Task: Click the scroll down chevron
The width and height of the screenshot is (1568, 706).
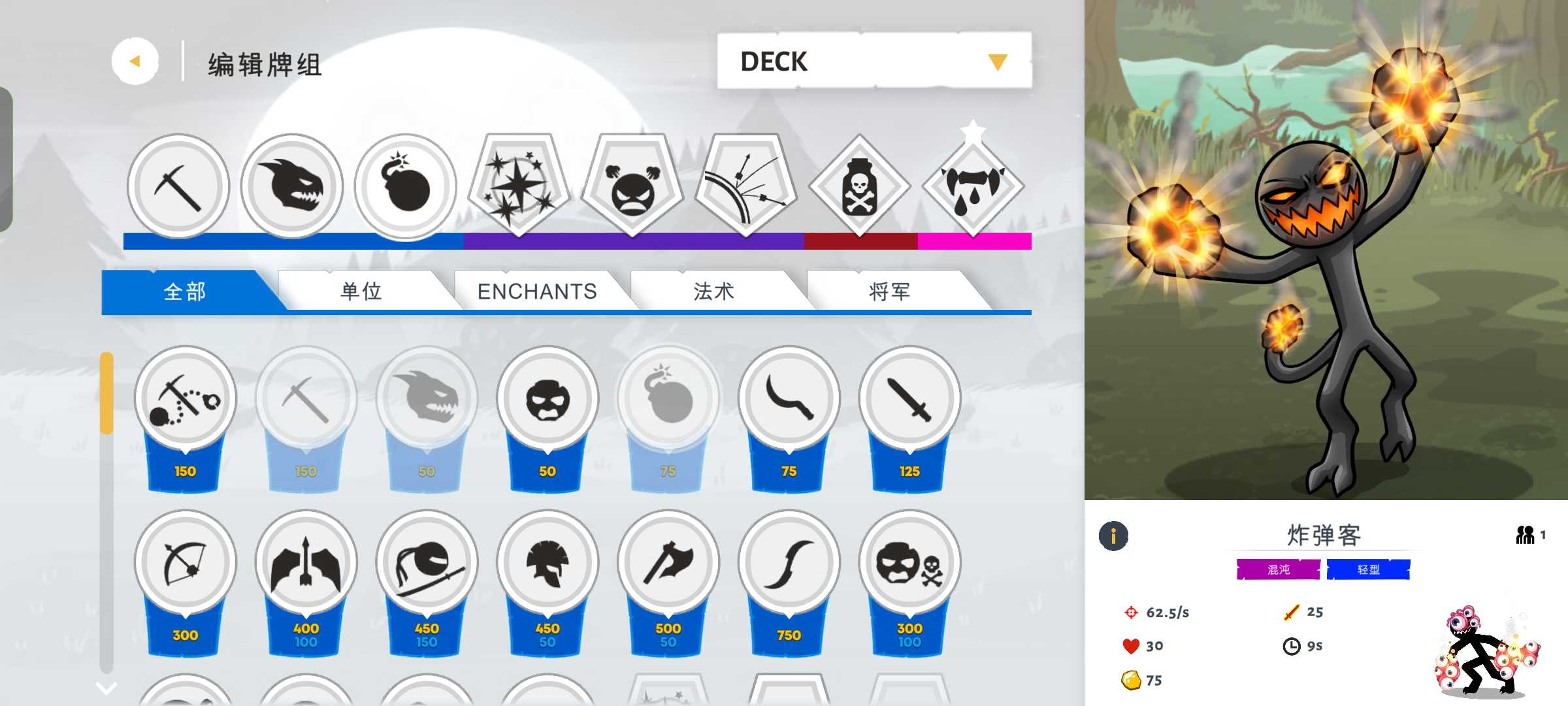Action: (x=106, y=688)
